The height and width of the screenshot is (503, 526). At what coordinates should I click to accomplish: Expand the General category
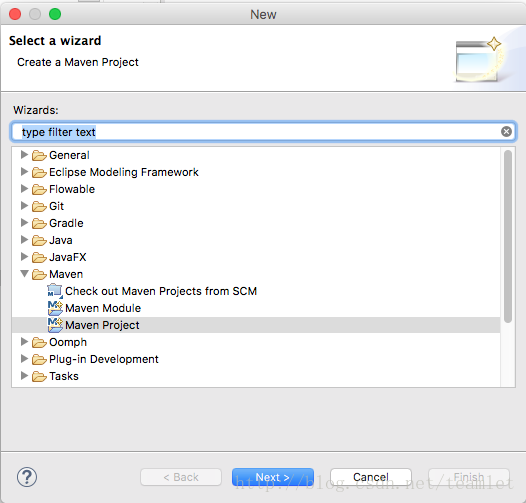pos(24,155)
